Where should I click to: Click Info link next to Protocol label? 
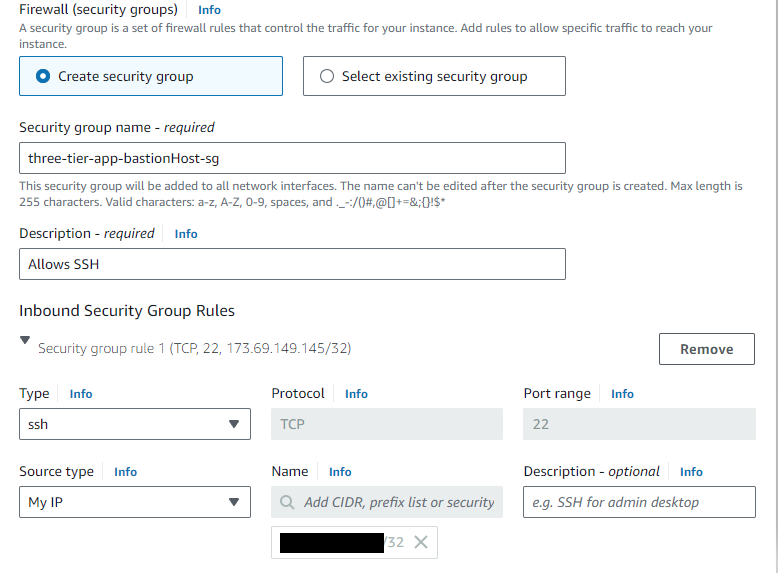coord(356,394)
